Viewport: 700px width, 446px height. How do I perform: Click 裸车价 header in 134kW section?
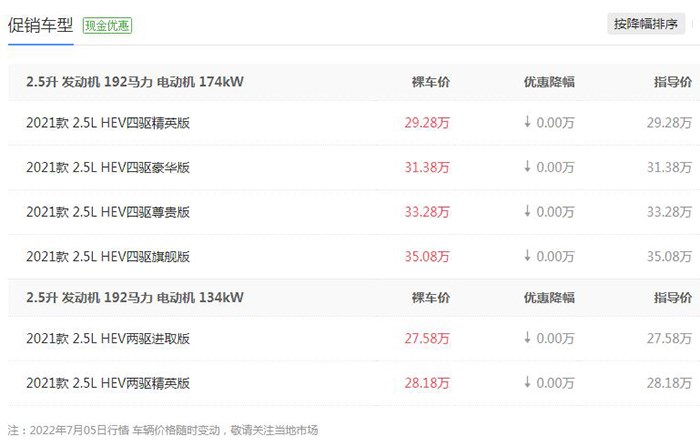(431, 298)
